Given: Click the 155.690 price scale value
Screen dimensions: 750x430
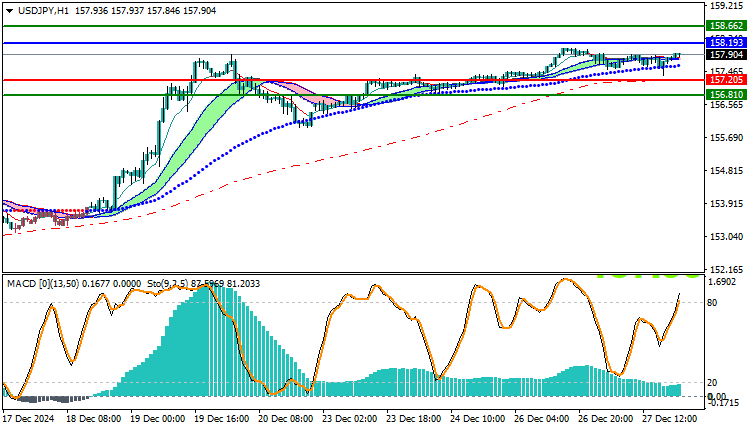Looking at the screenshot, I should pos(727,138).
